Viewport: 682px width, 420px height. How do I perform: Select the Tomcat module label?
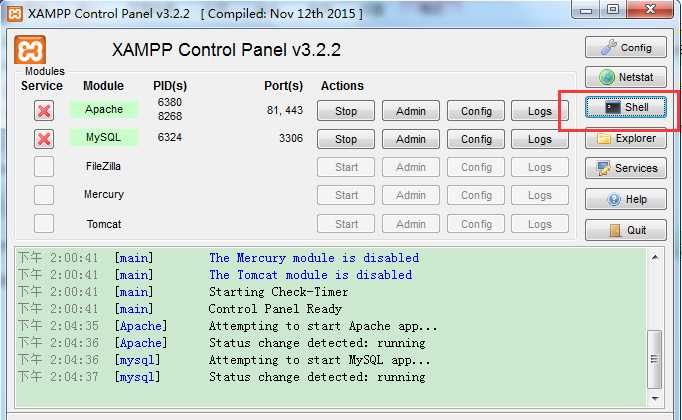104,224
